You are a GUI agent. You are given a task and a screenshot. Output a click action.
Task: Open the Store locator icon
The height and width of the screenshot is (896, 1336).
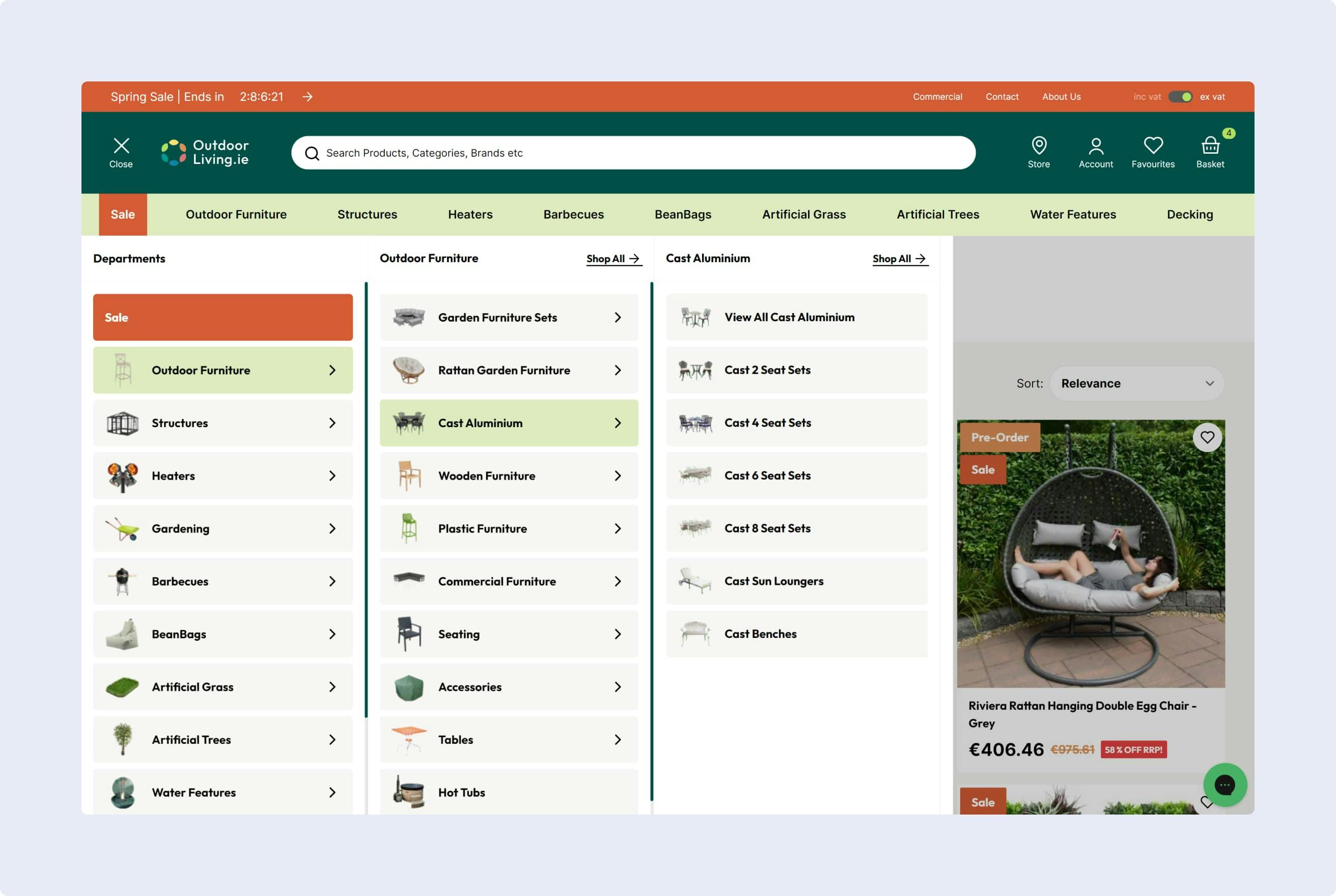[x=1038, y=152]
